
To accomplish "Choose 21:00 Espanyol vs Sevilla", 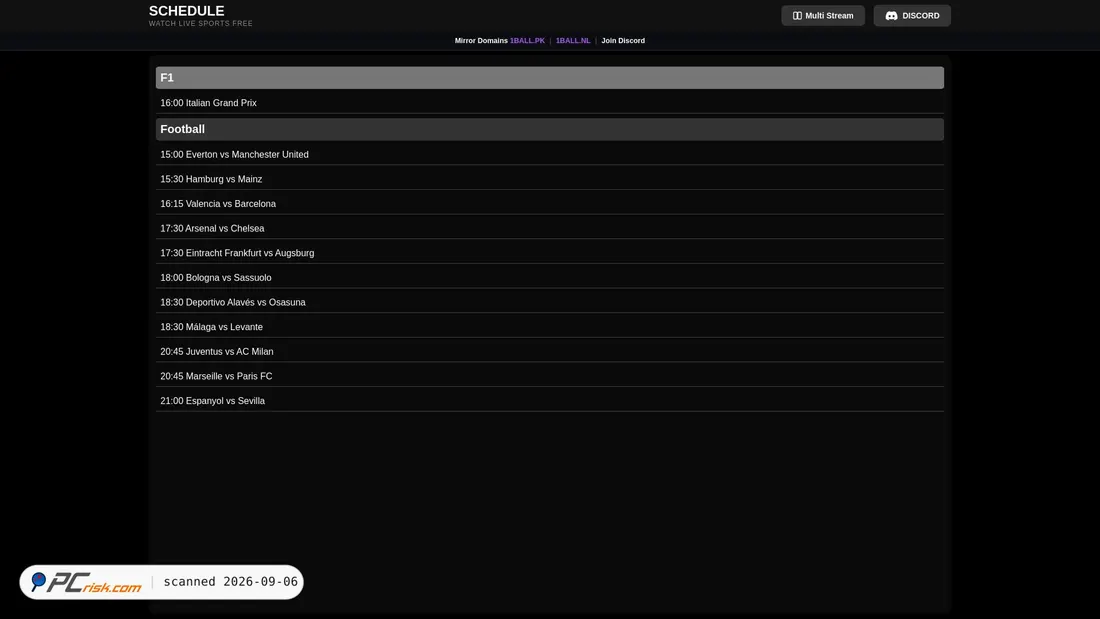I will coord(549,400).
